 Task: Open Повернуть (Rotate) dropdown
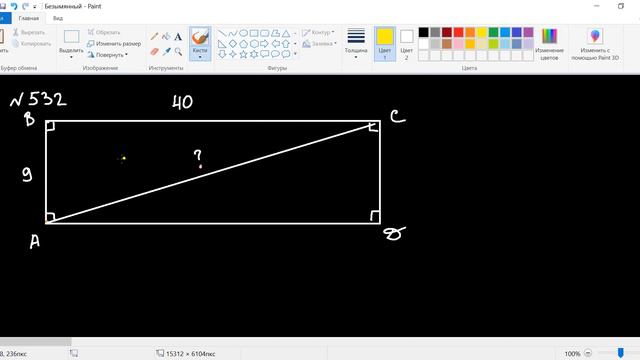coord(108,54)
